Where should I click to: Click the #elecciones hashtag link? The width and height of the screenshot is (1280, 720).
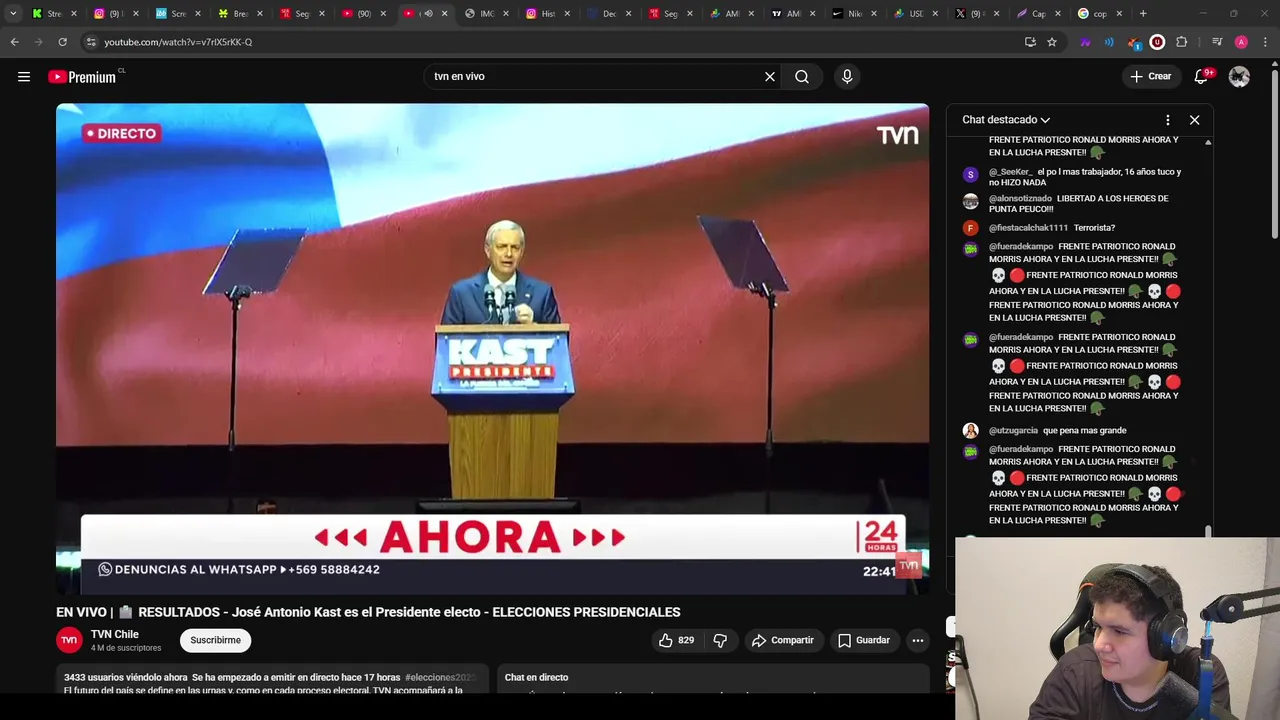tap(440, 677)
